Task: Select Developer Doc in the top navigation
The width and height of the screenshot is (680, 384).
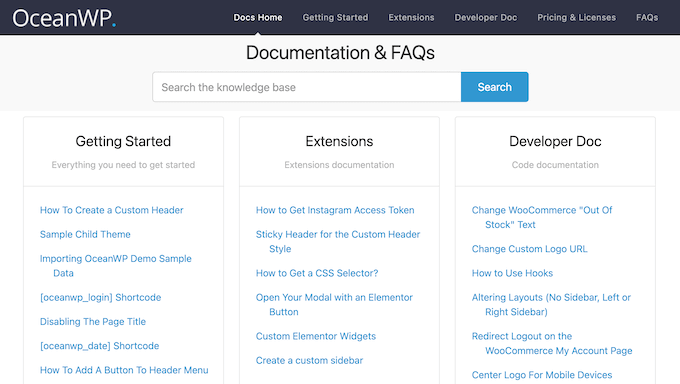Action: tap(486, 17)
